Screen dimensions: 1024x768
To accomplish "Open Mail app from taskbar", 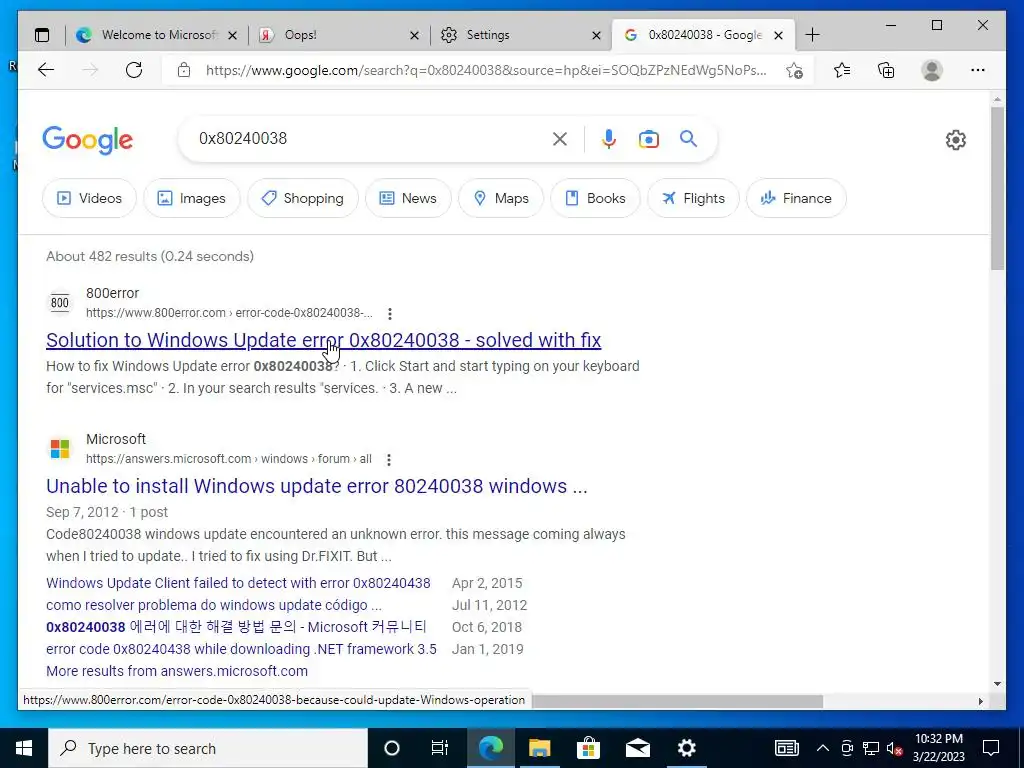I will (x=637, y=748).
